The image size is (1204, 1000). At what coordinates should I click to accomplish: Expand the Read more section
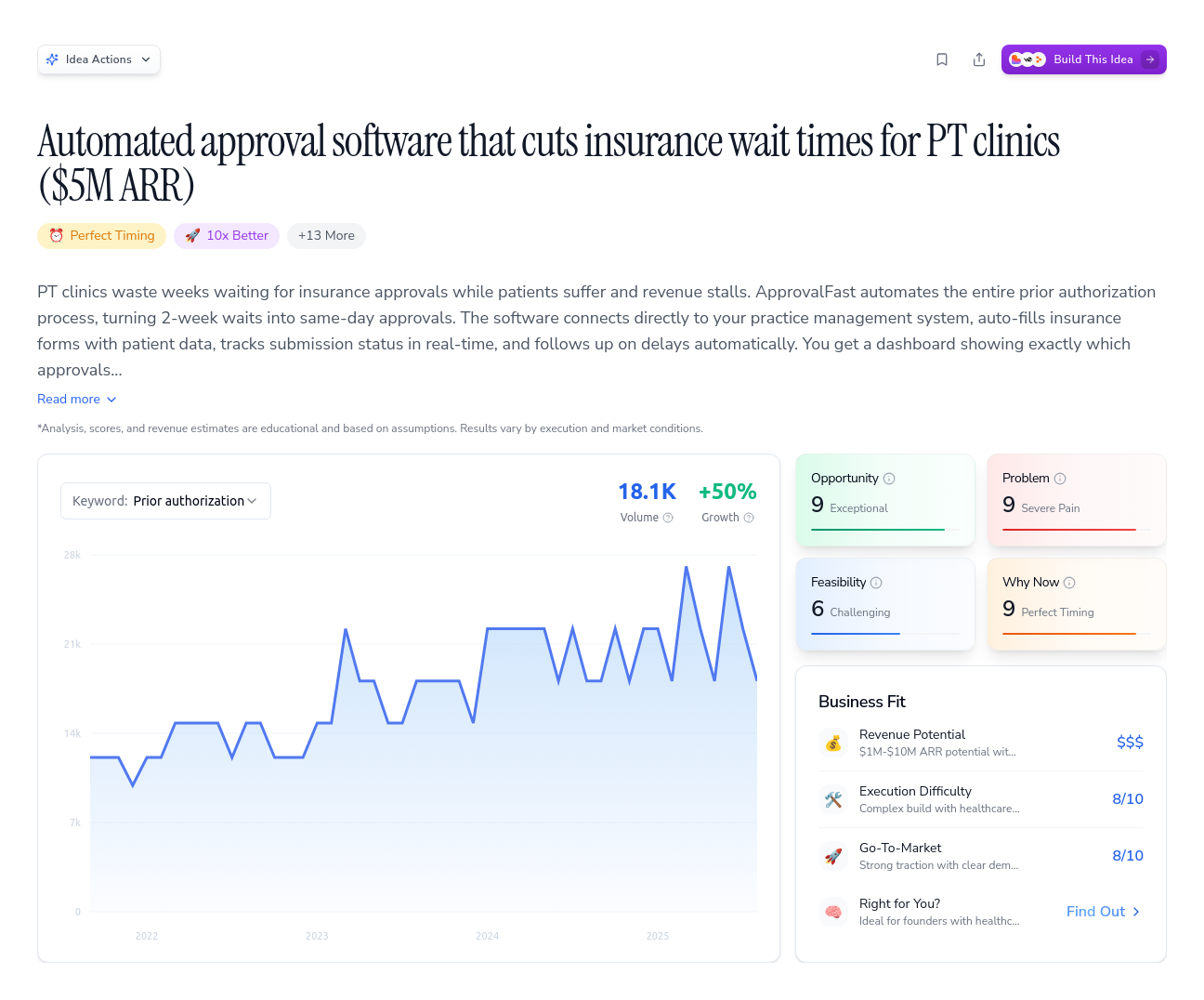(76, 399)
